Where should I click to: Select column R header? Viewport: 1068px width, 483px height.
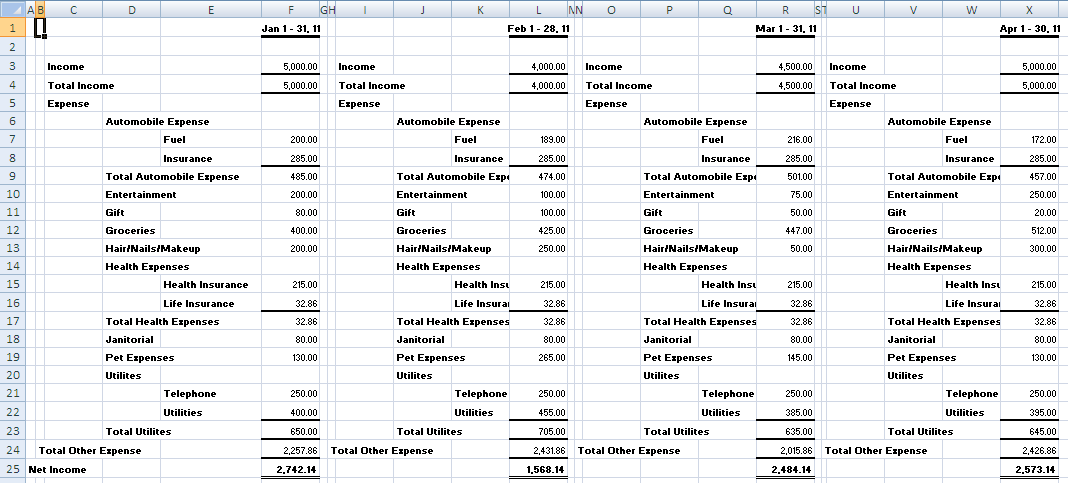point(786,9)
